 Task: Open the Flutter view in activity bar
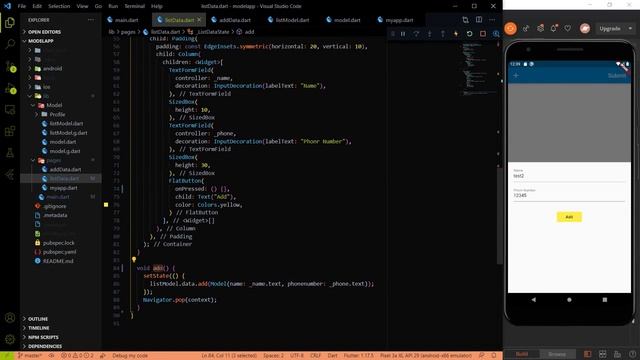coord(10,175)
